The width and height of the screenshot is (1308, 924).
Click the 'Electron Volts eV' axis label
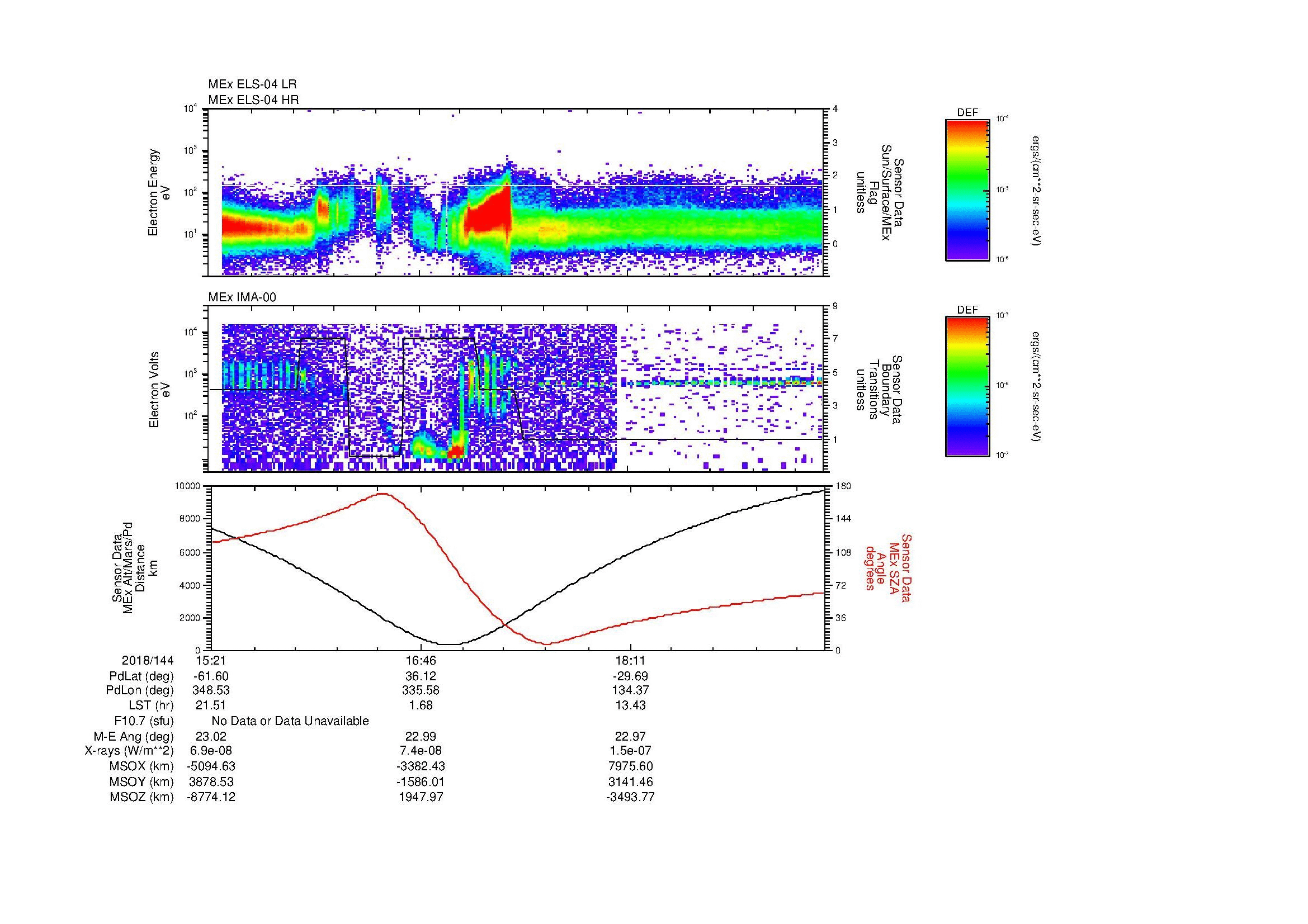point(159,390)
